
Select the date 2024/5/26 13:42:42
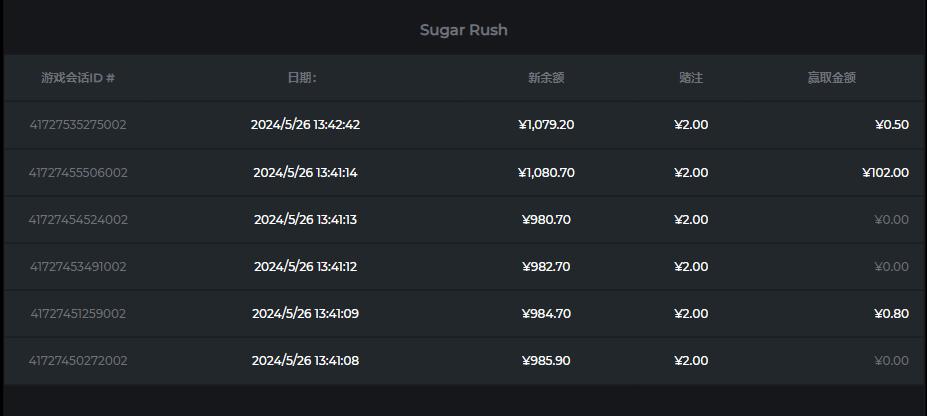(305, 125)
